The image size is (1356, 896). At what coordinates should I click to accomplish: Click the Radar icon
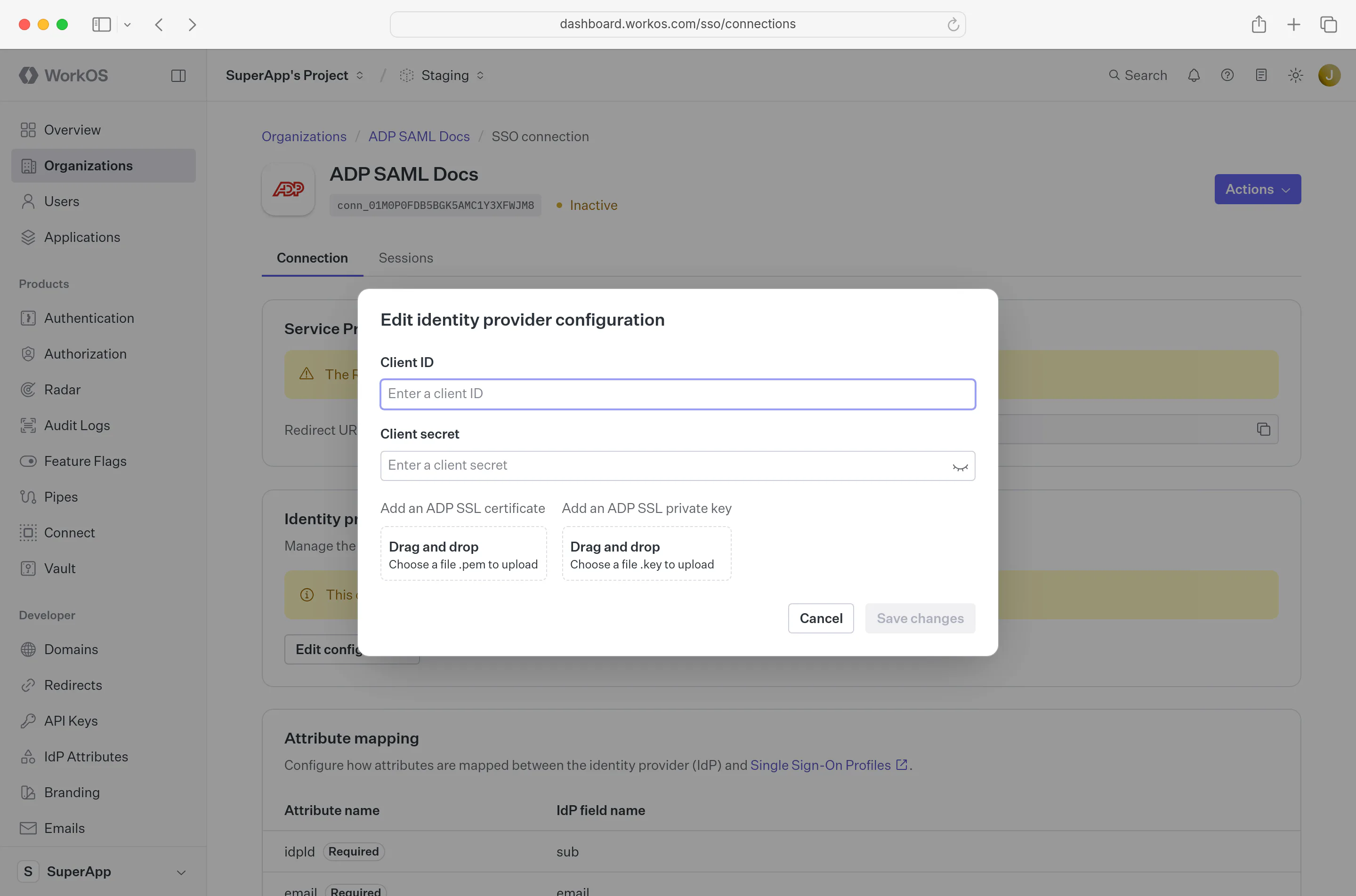click(x=28, y=390)
